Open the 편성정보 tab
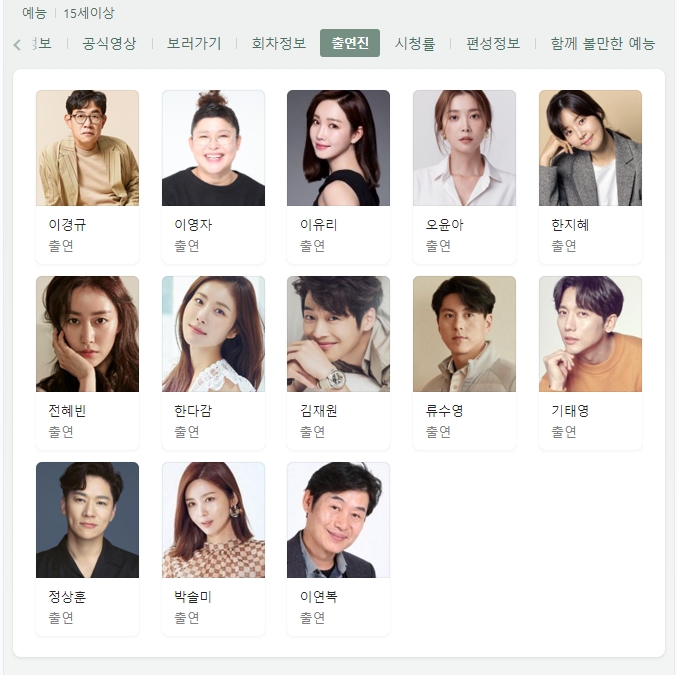The width and height of the screenshot is (677, 675). point(493,43)
